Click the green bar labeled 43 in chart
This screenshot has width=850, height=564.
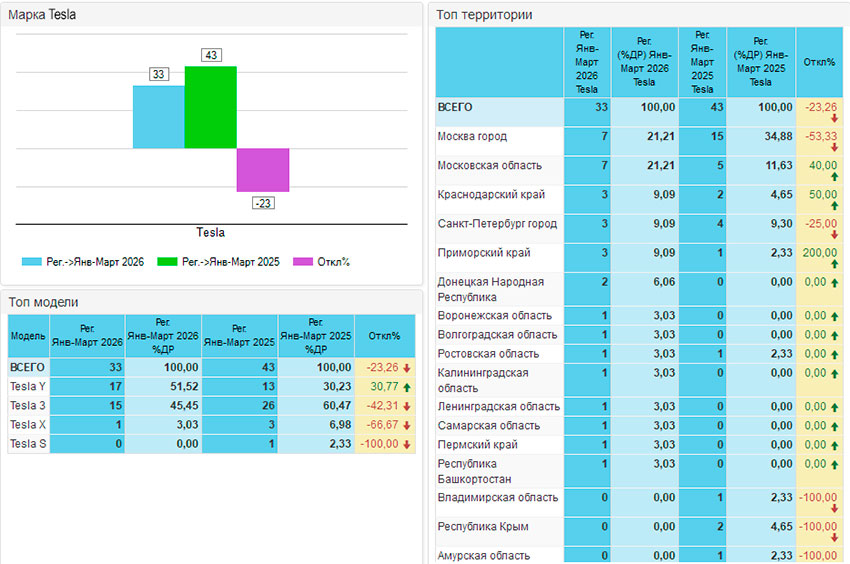(x=210, y=107)
